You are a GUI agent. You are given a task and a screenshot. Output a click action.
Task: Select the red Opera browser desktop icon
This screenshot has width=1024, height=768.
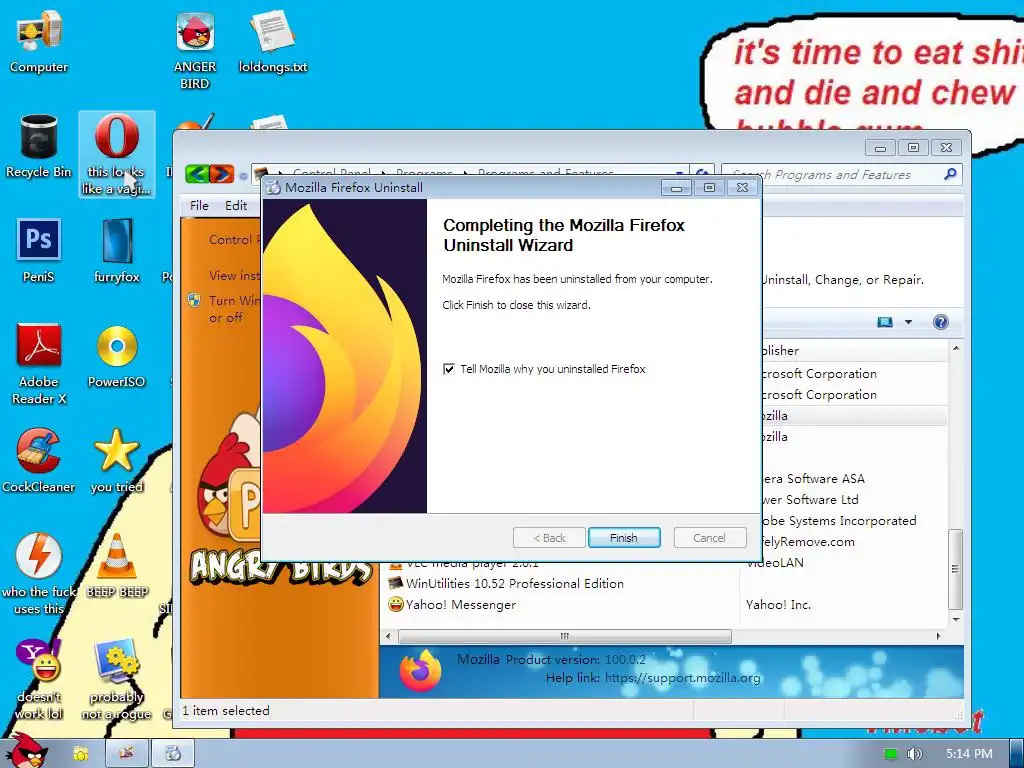pos(116,153)
